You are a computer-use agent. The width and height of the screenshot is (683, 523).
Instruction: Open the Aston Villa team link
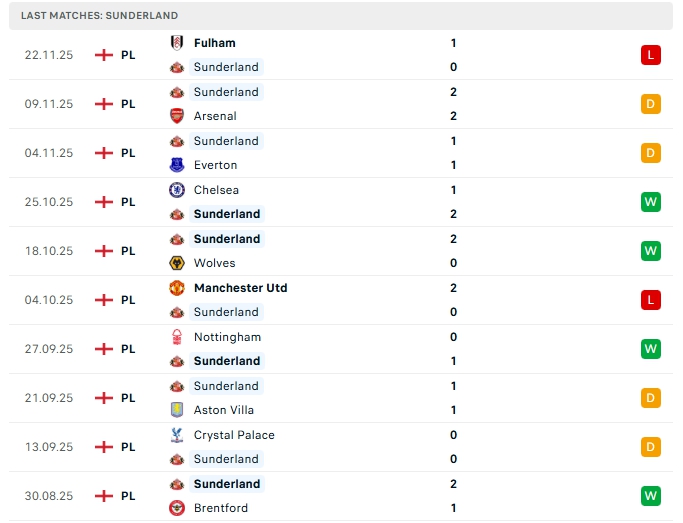[x=224, y=410]
